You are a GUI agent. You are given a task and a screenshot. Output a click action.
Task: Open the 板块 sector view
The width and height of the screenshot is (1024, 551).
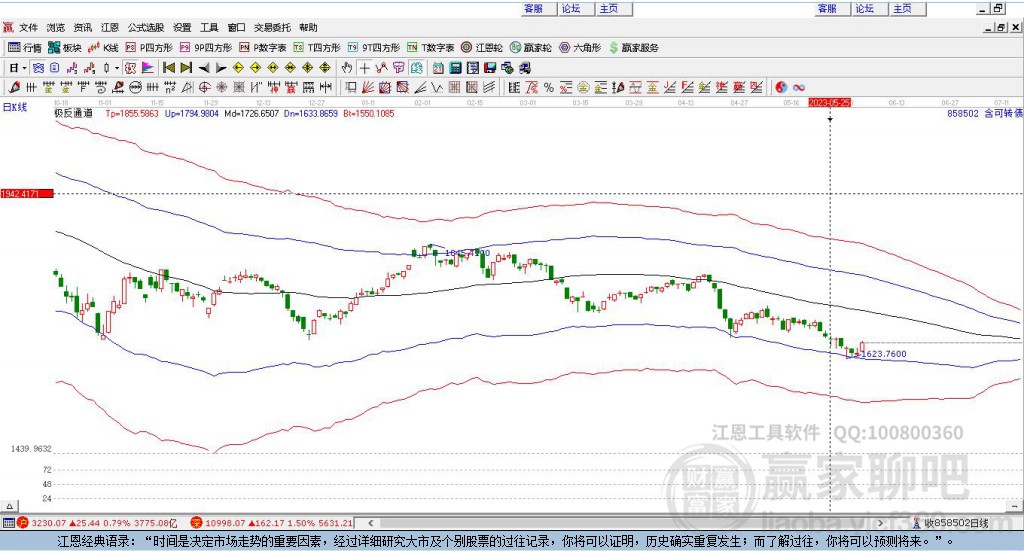pyautogui.click(x=65, y=48)
